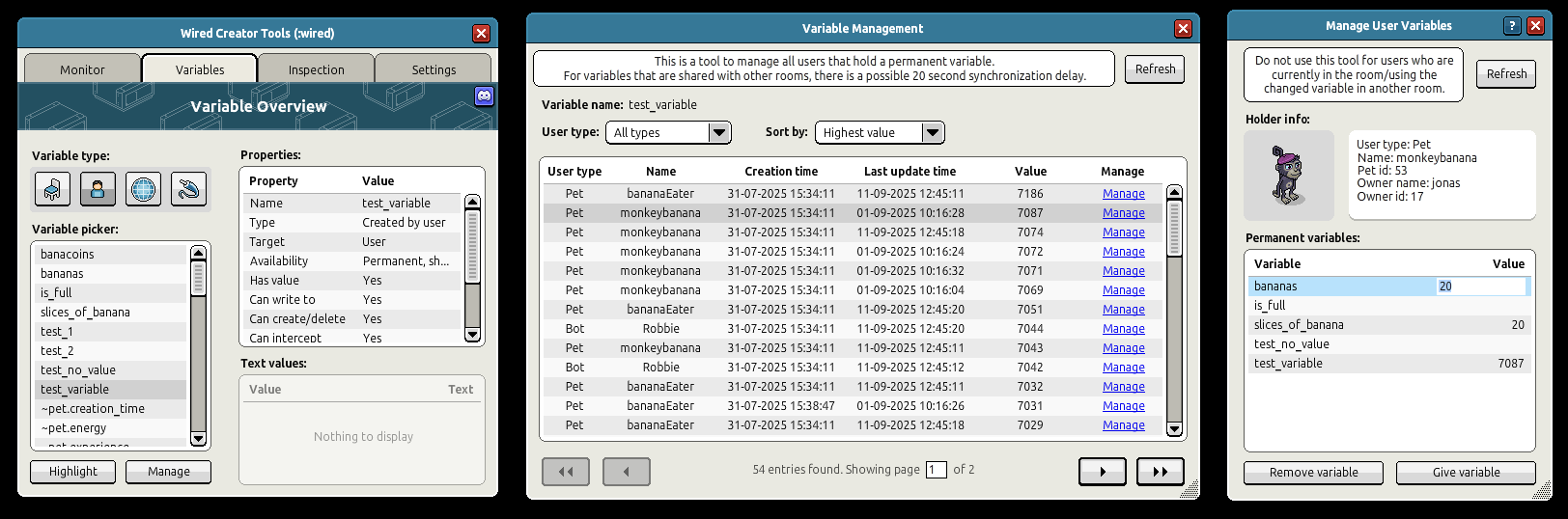Select the global variable type globe icon
The width and height of the screenshot is (1568, 519).
[143, 189]
